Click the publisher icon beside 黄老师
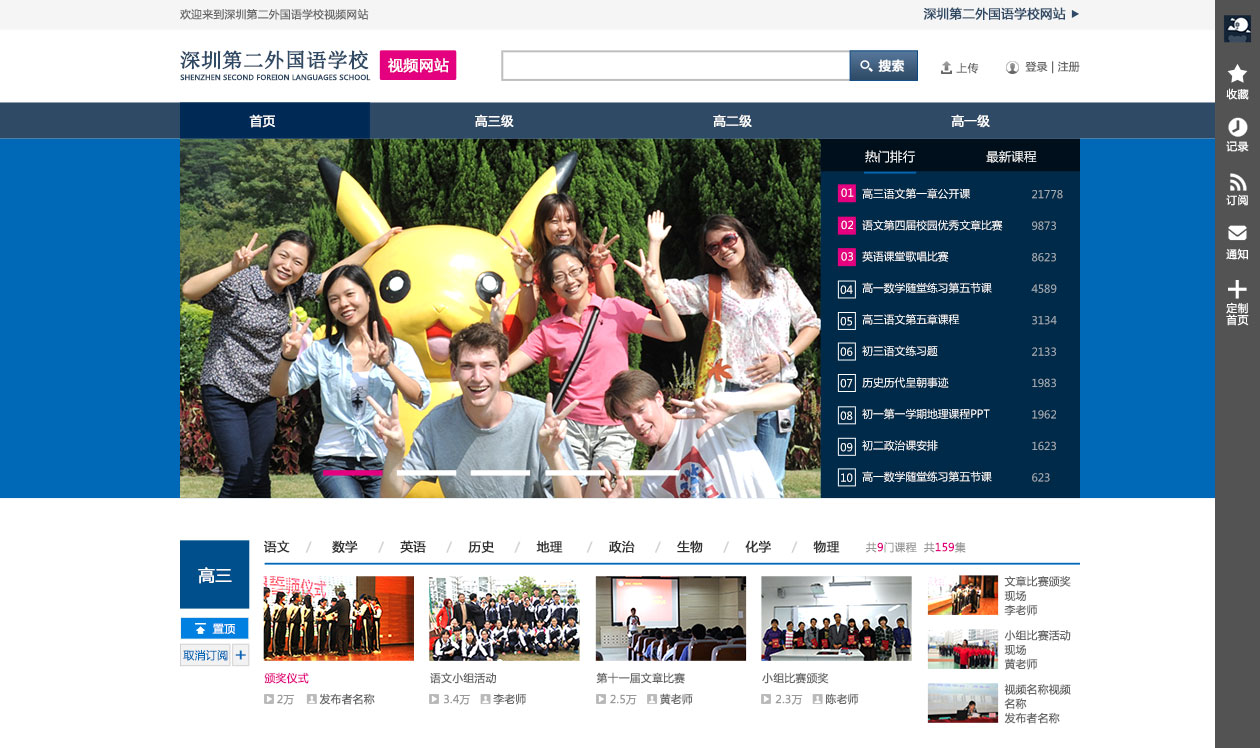Viewport: 1260px width, 748px height. point(651,699)
